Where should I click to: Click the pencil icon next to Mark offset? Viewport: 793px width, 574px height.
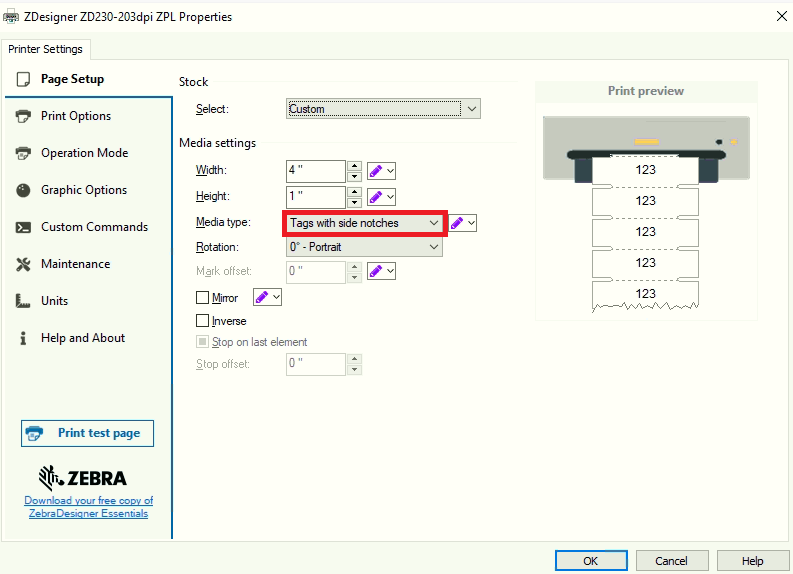[376, 272]
